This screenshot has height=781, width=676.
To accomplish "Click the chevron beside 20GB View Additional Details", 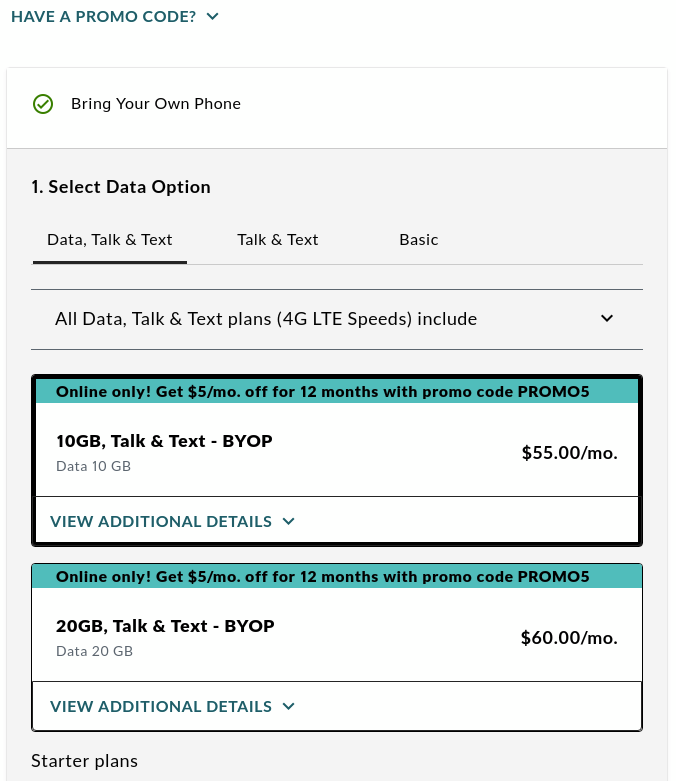I will point(289,706).
